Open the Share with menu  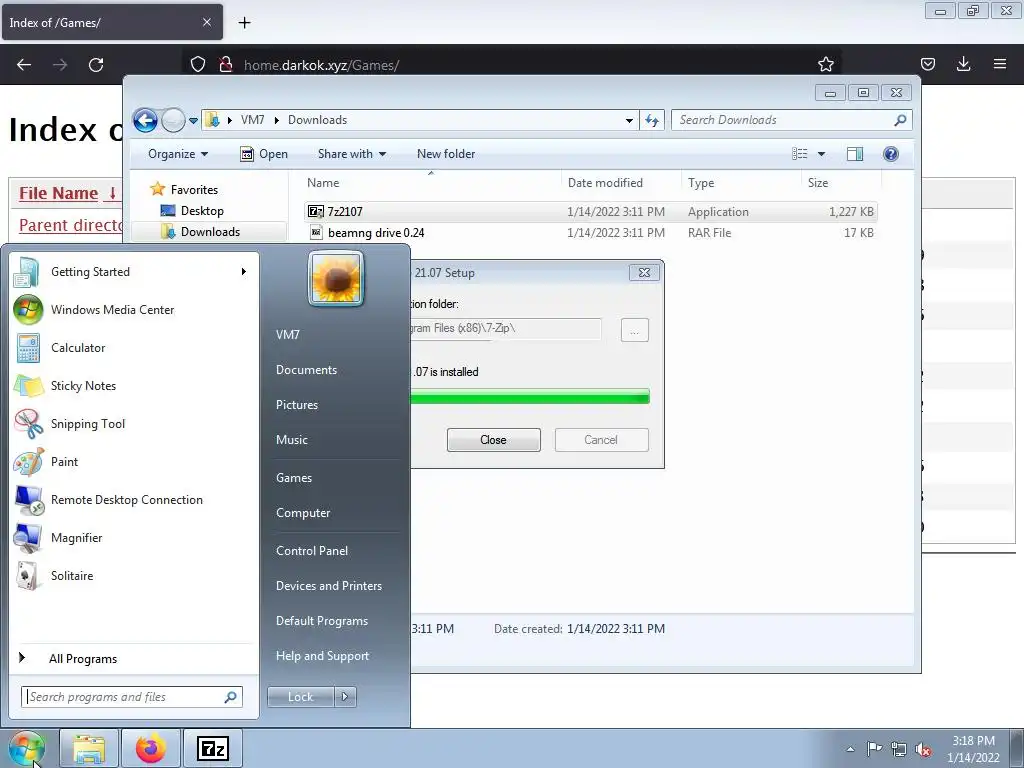(x=351, y=154)
